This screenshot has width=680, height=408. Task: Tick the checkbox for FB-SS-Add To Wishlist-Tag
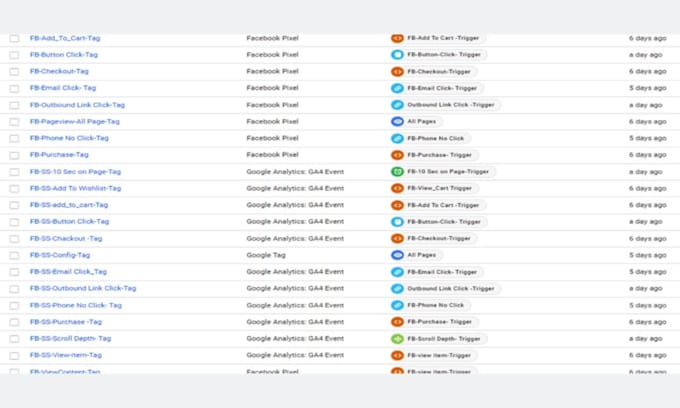[x=14, y=189]
